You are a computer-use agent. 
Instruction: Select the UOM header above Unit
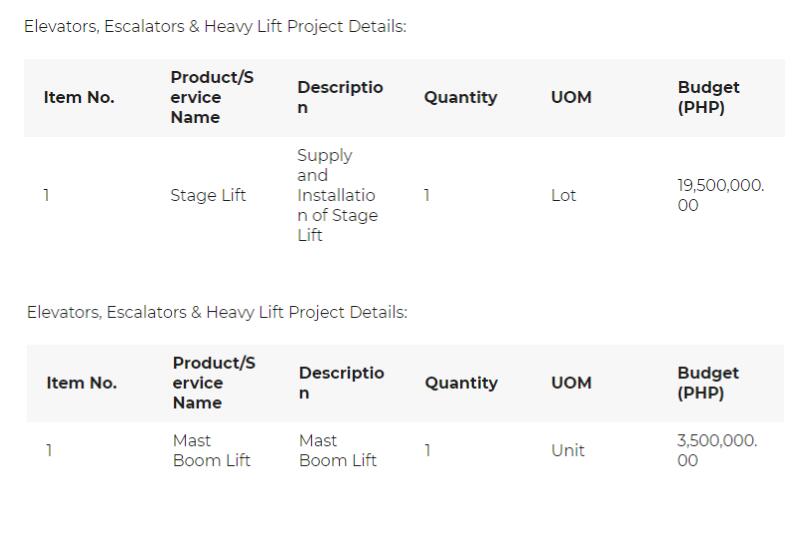point(571,383)
